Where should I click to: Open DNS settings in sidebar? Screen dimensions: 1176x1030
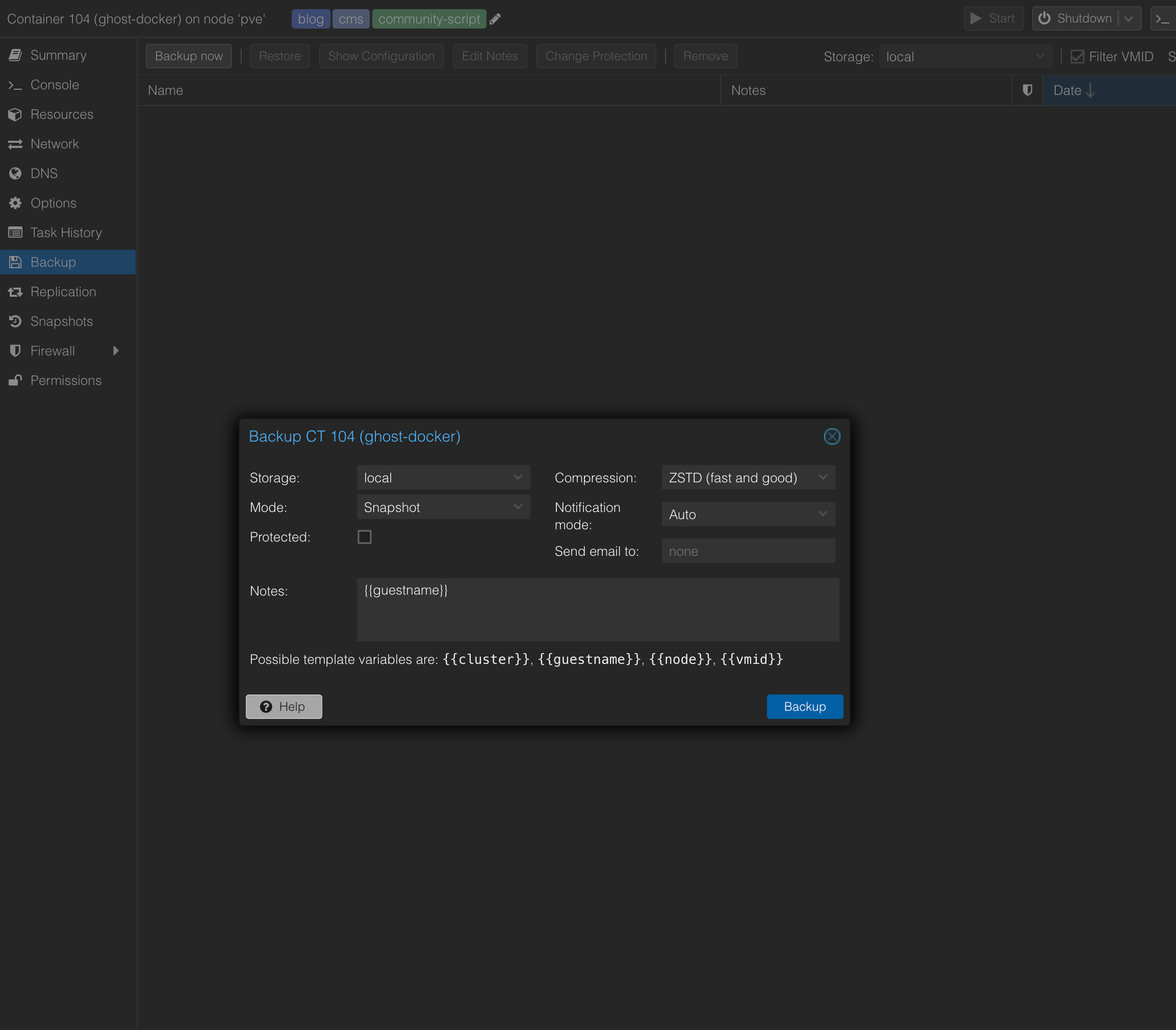pos(44,173)
